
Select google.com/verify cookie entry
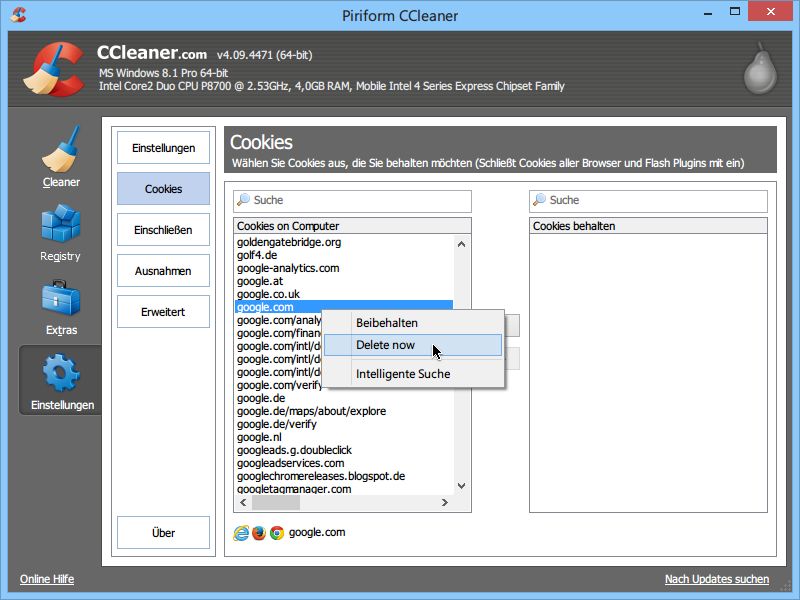279,385
